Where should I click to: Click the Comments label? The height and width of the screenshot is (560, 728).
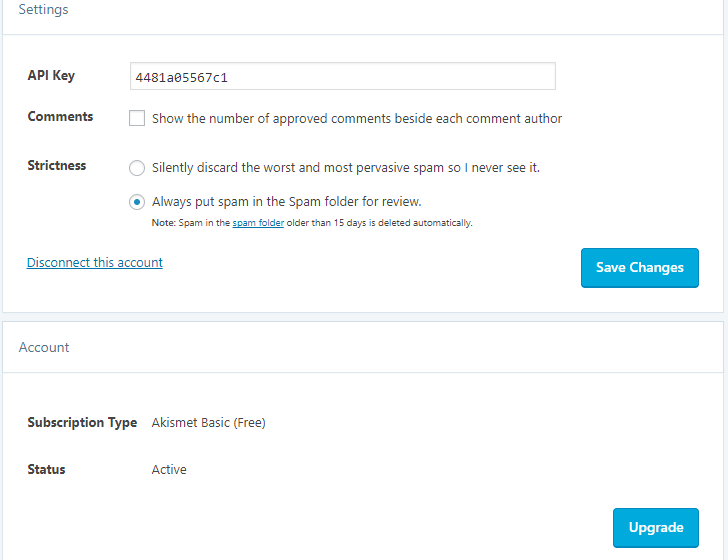pos(60,116)
